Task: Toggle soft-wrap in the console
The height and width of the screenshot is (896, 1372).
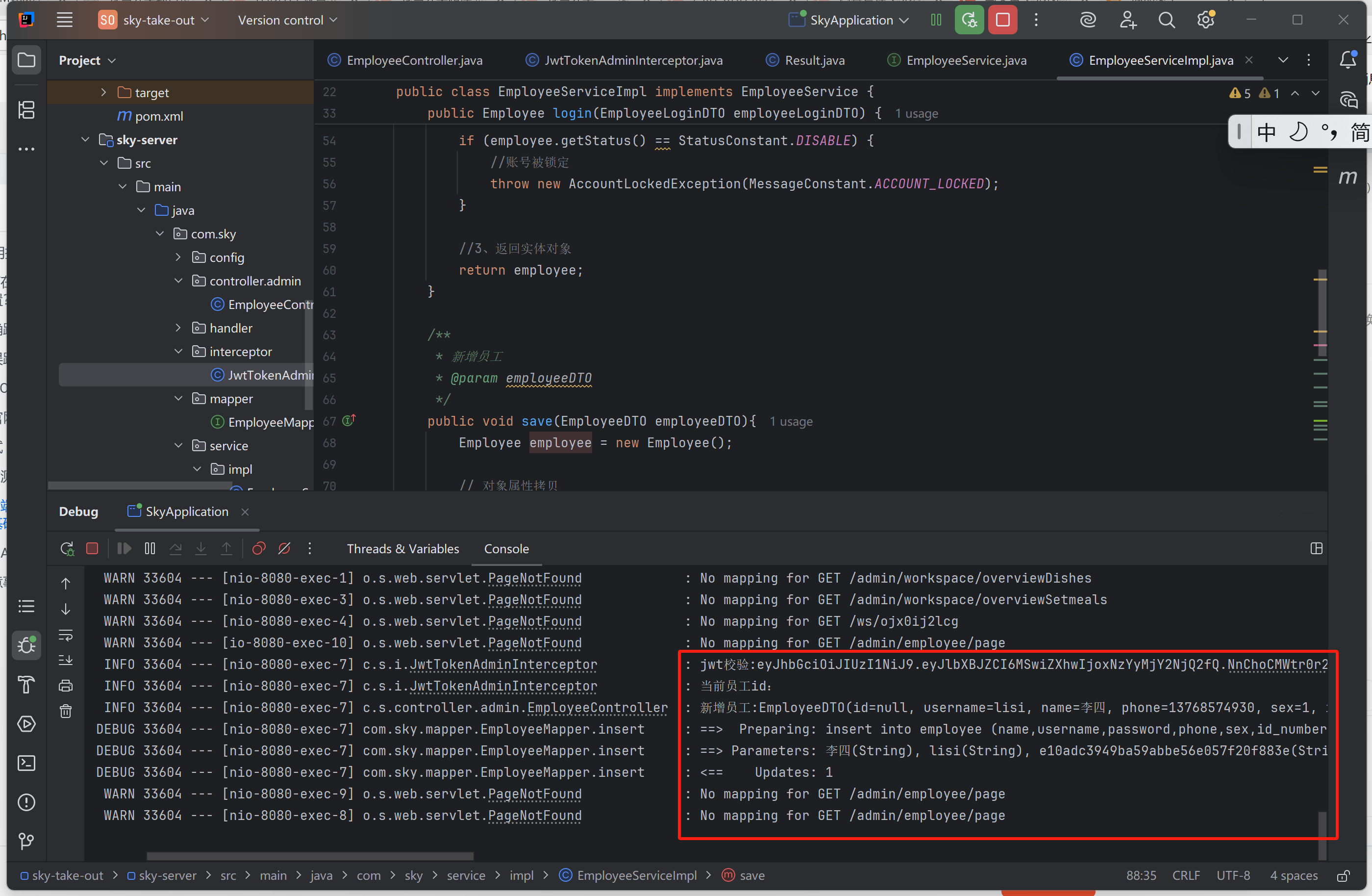Action: pyautogui.click(x=66, y=635)
